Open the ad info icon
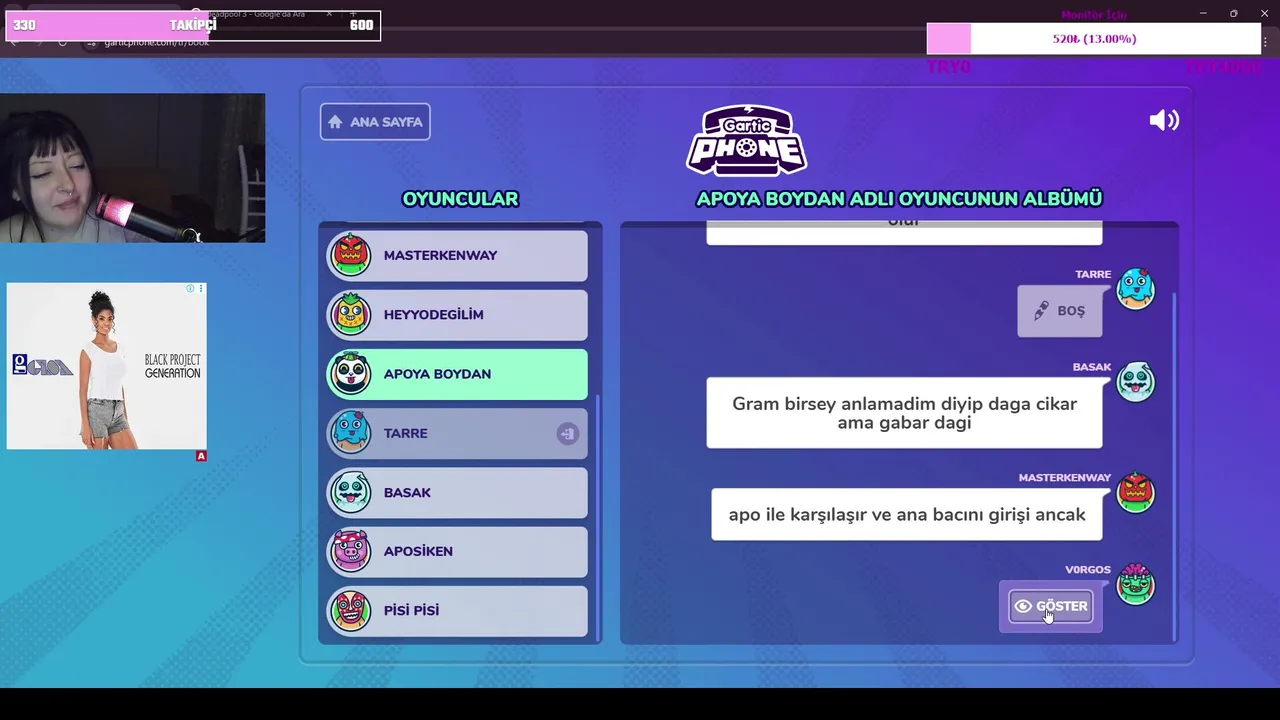The image size is (1280, 720). [x=190, y=289]
